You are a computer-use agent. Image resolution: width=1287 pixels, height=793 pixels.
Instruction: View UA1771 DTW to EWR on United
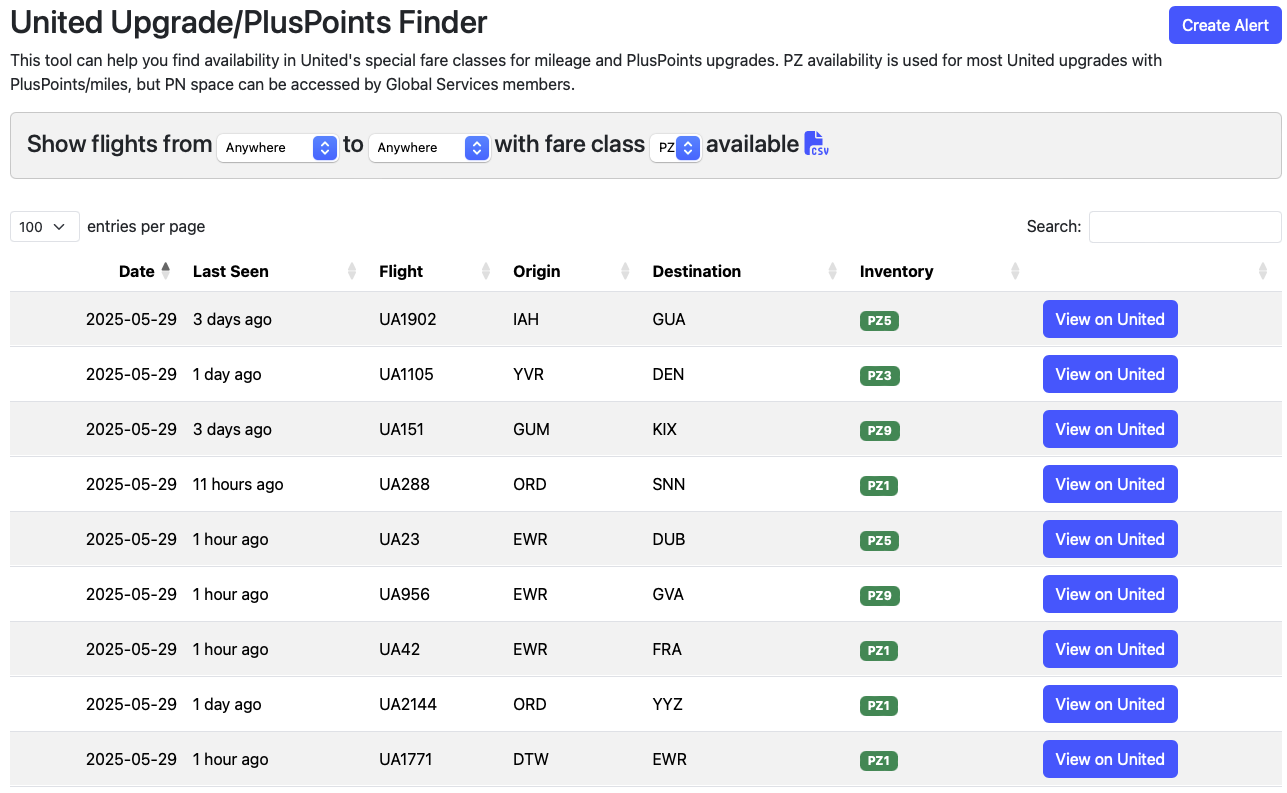click(x=1110, y=759)
